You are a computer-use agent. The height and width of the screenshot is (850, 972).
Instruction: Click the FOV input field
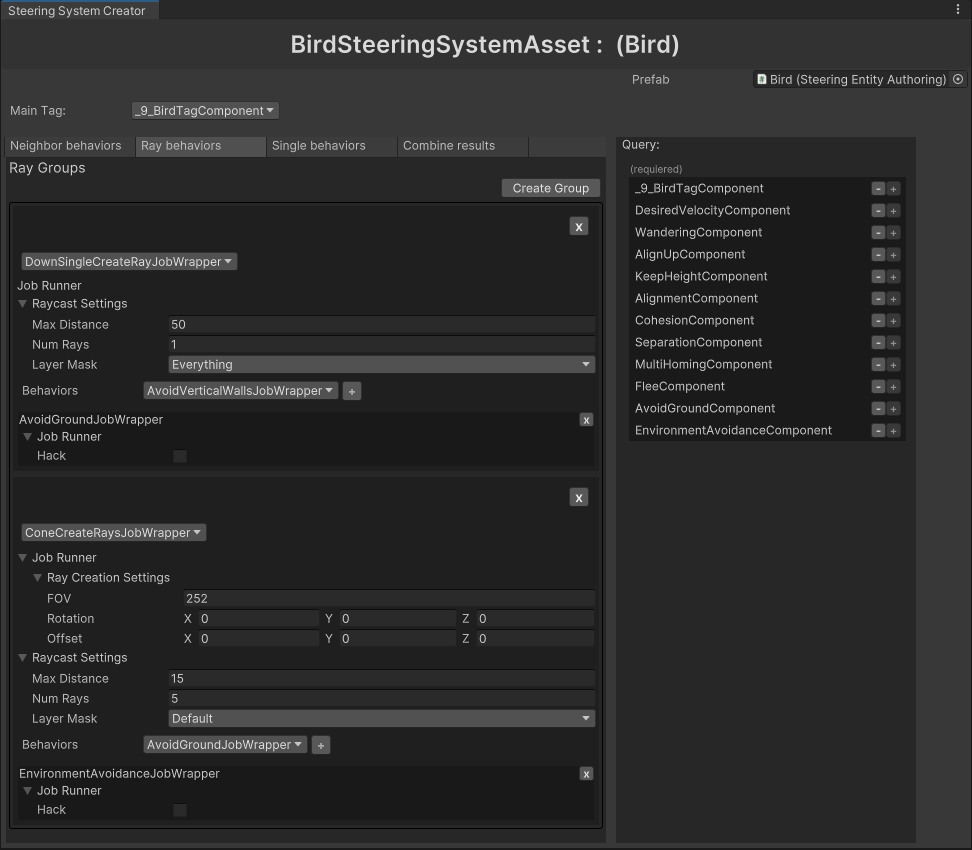388,599
